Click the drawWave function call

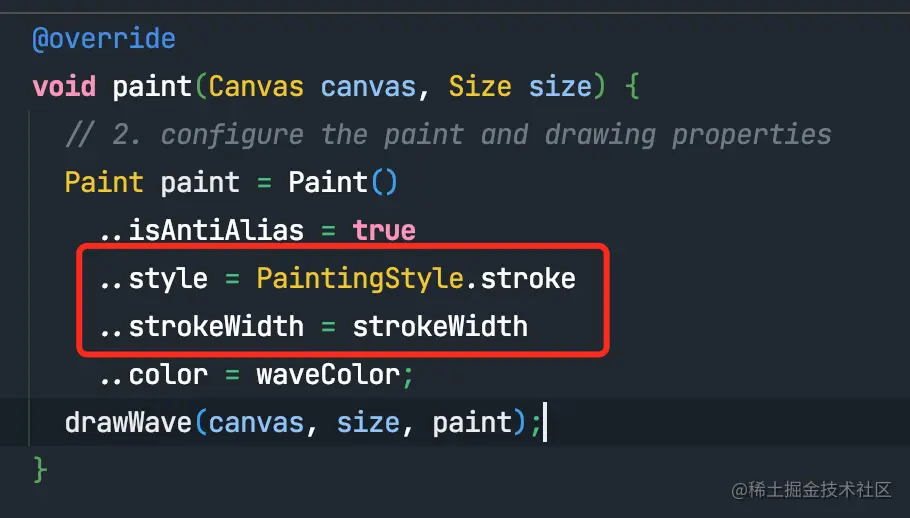pos(128,422)
